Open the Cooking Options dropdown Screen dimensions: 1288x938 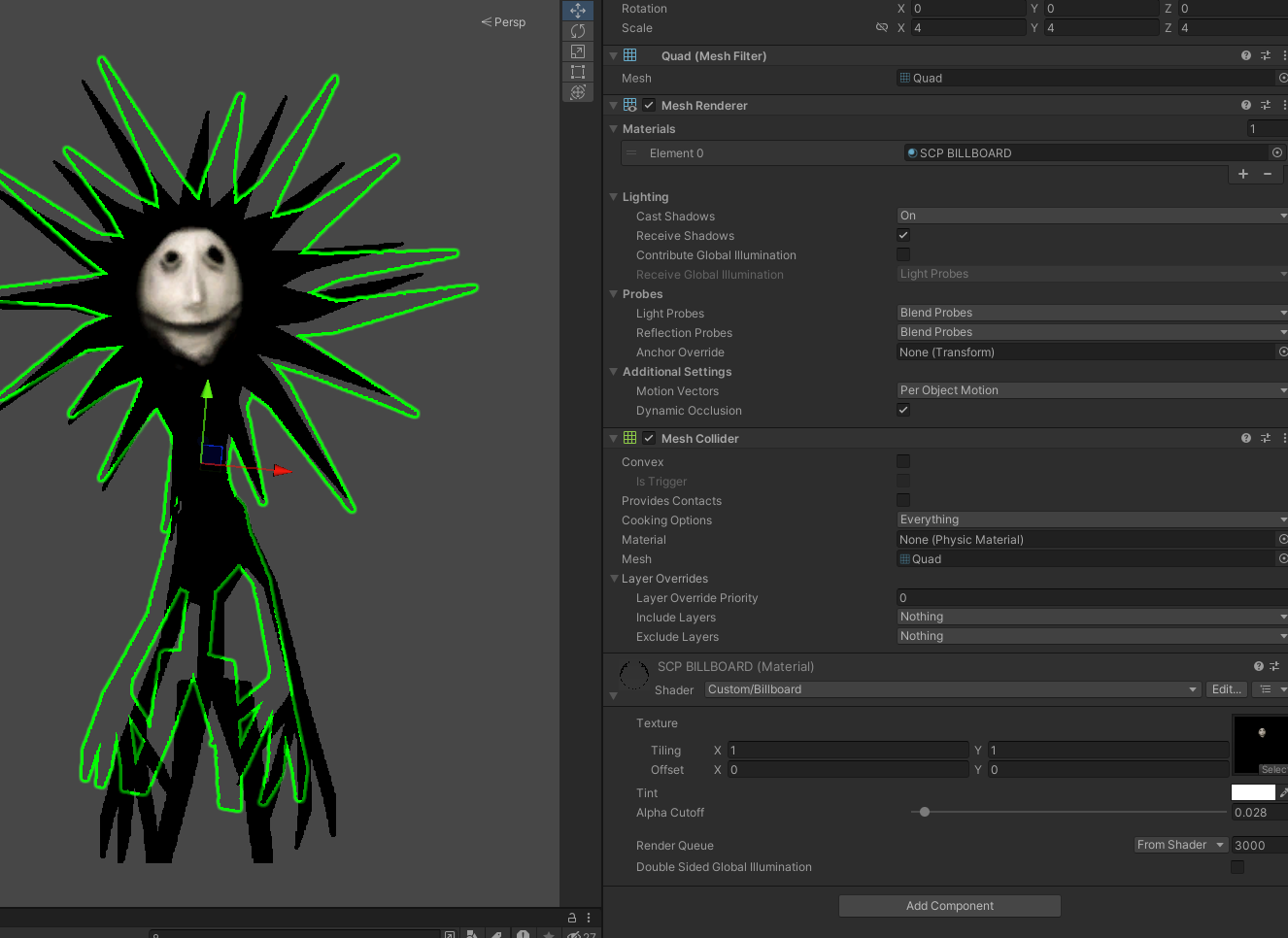pos(1092,519)
